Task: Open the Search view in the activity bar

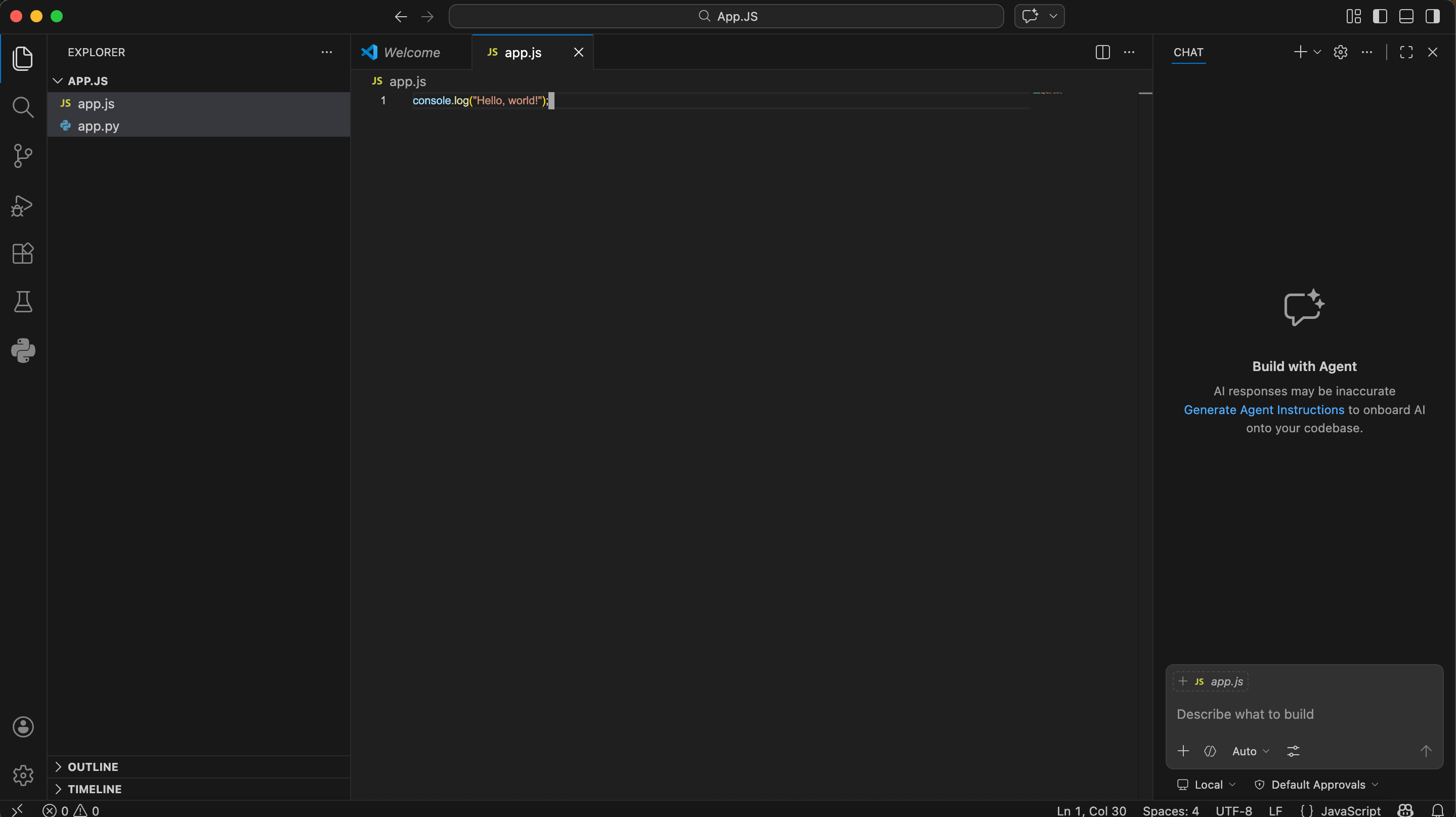Action: pyautogui.click(x=23, y=107)
